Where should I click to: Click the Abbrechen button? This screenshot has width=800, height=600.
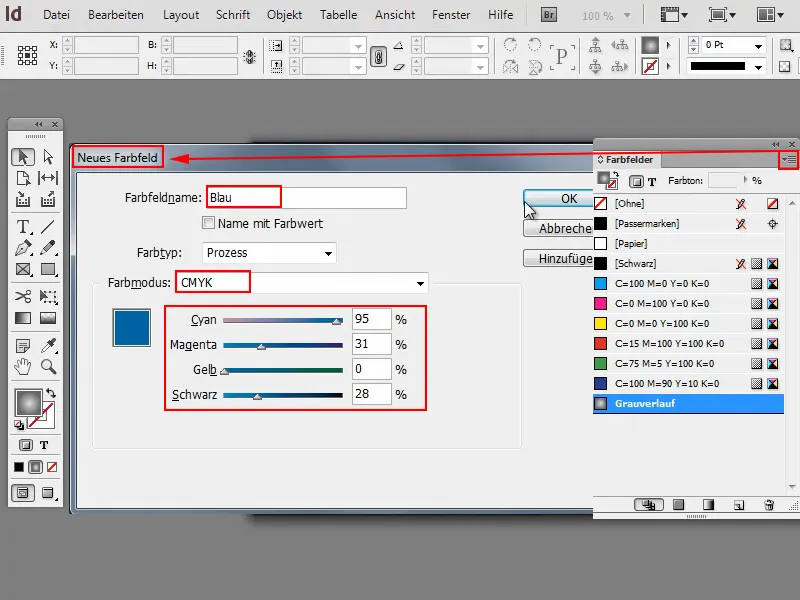click(559, 228)
